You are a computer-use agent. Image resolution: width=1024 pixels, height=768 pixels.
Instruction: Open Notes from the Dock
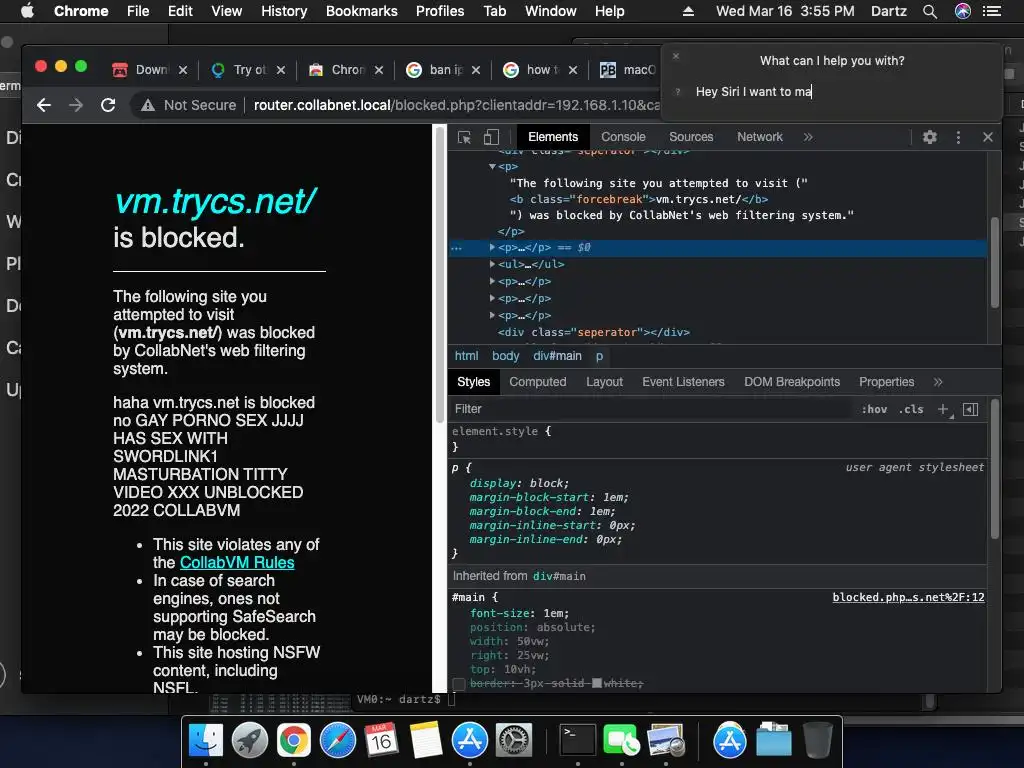pos(426,741)
